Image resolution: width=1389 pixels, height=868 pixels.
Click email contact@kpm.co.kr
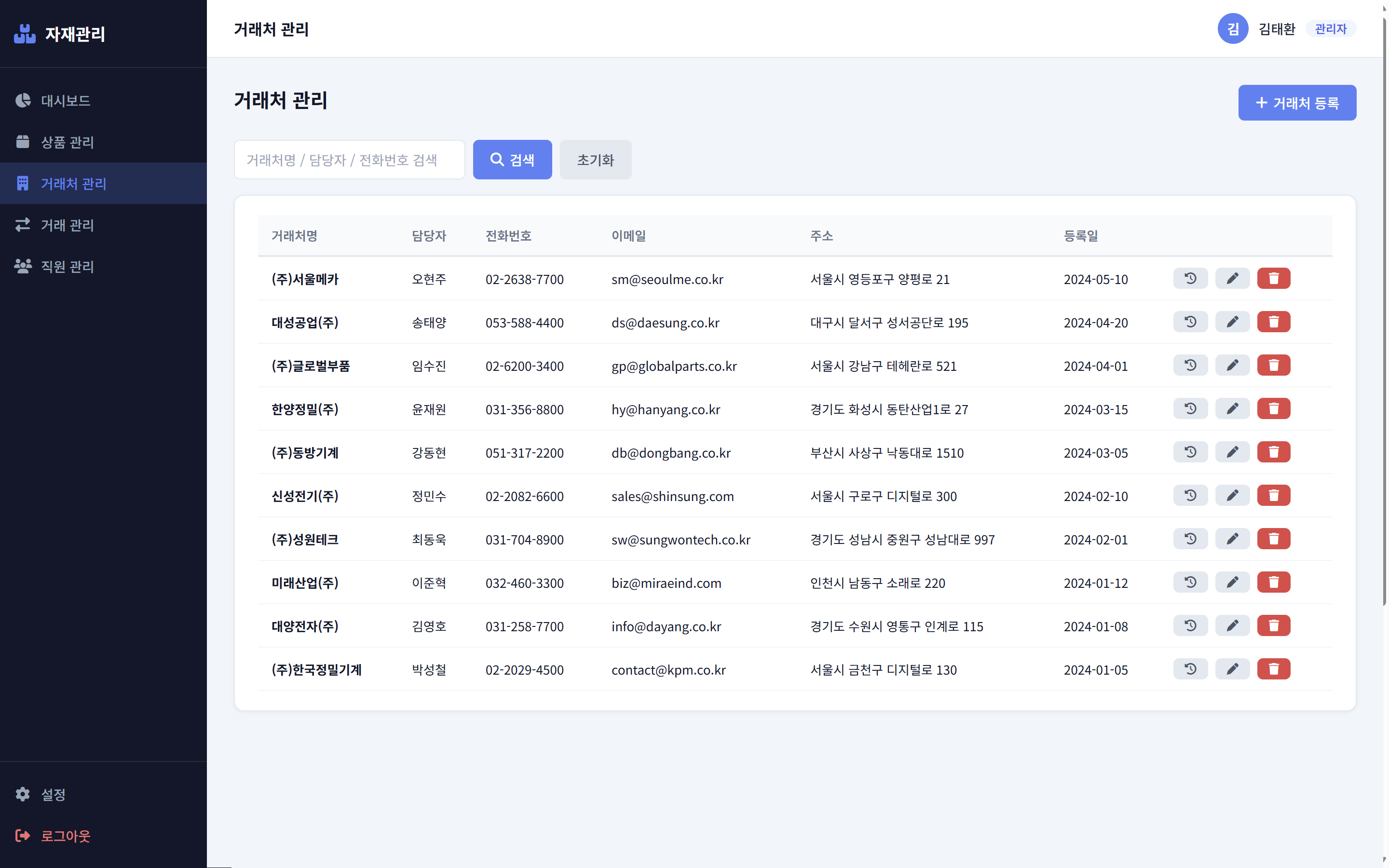(668, 670)
